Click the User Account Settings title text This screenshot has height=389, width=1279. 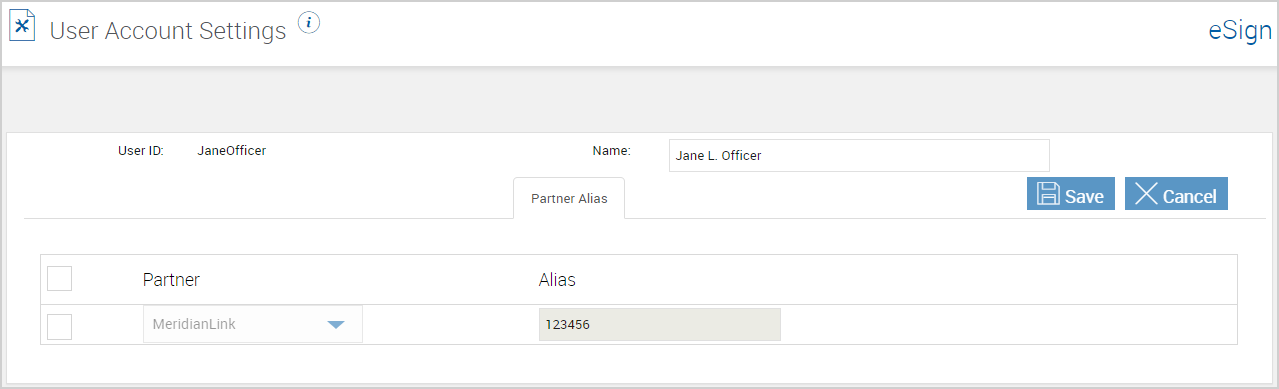[168, 31]
